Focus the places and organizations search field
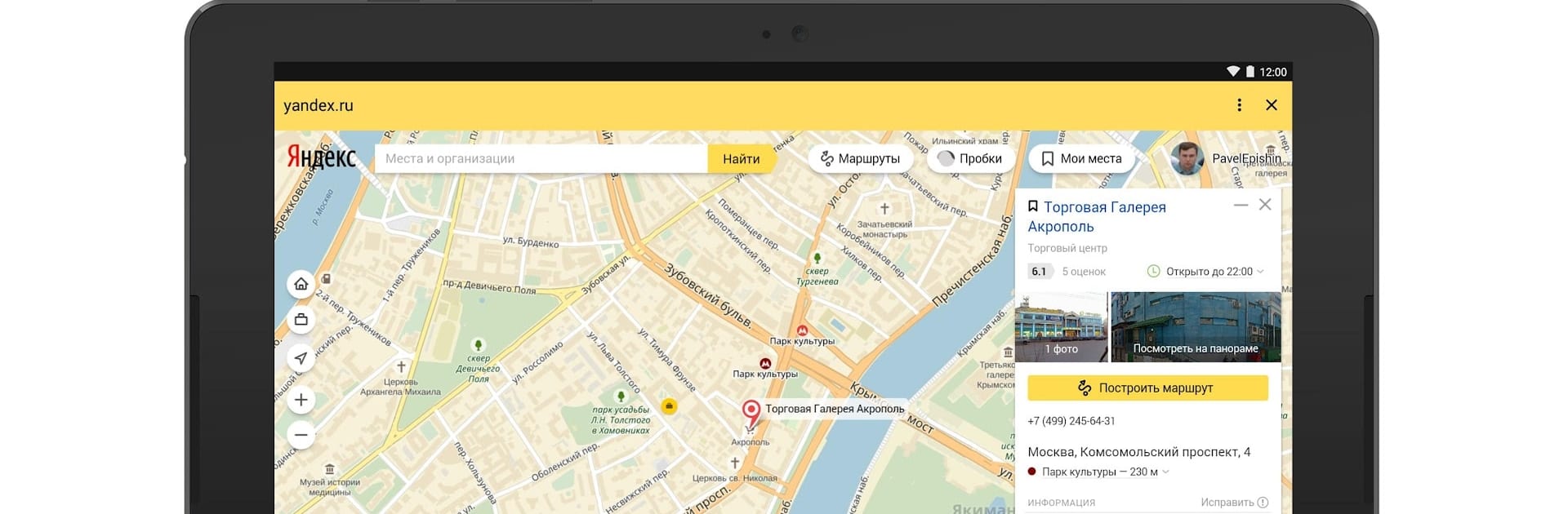Screen dimensions: 1568x514 (x=541, y=158)
